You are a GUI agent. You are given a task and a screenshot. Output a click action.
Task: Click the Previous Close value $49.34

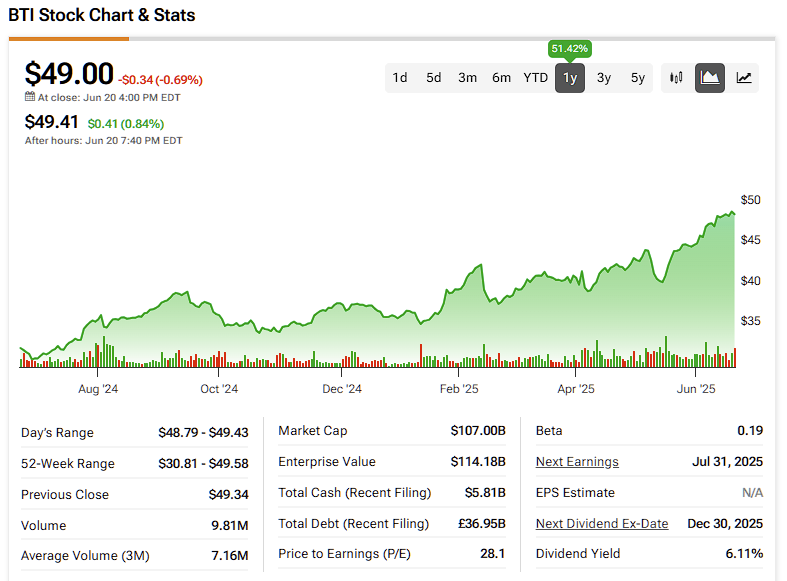[228, 495]
